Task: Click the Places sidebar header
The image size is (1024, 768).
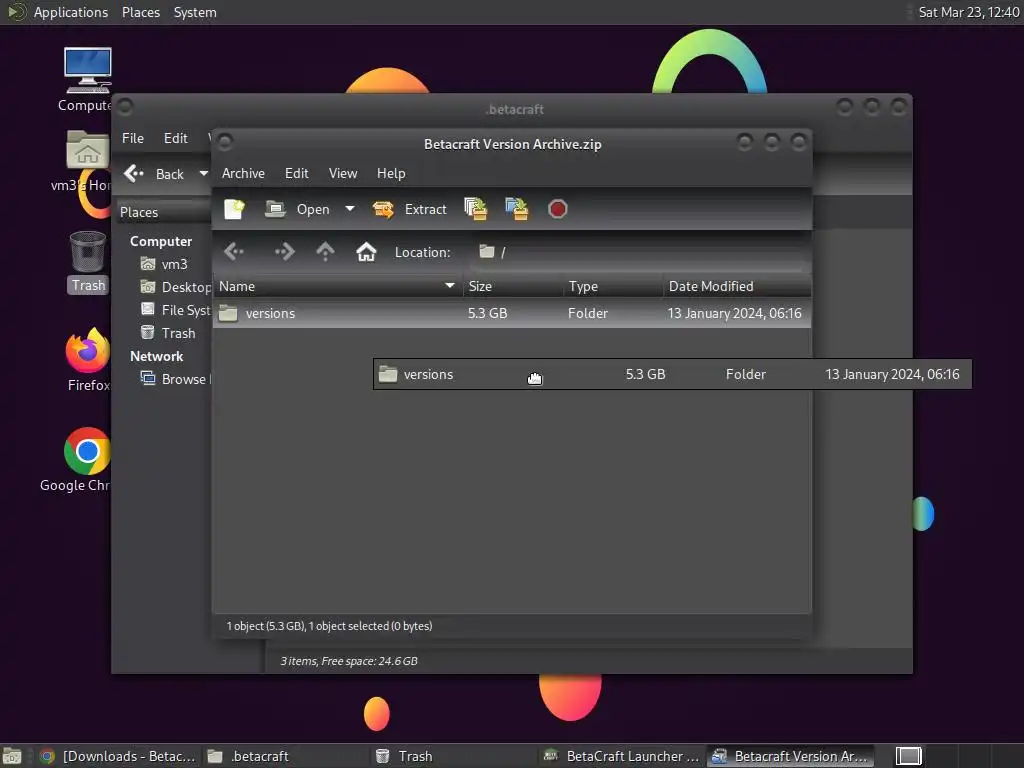Action: point(163,212)
